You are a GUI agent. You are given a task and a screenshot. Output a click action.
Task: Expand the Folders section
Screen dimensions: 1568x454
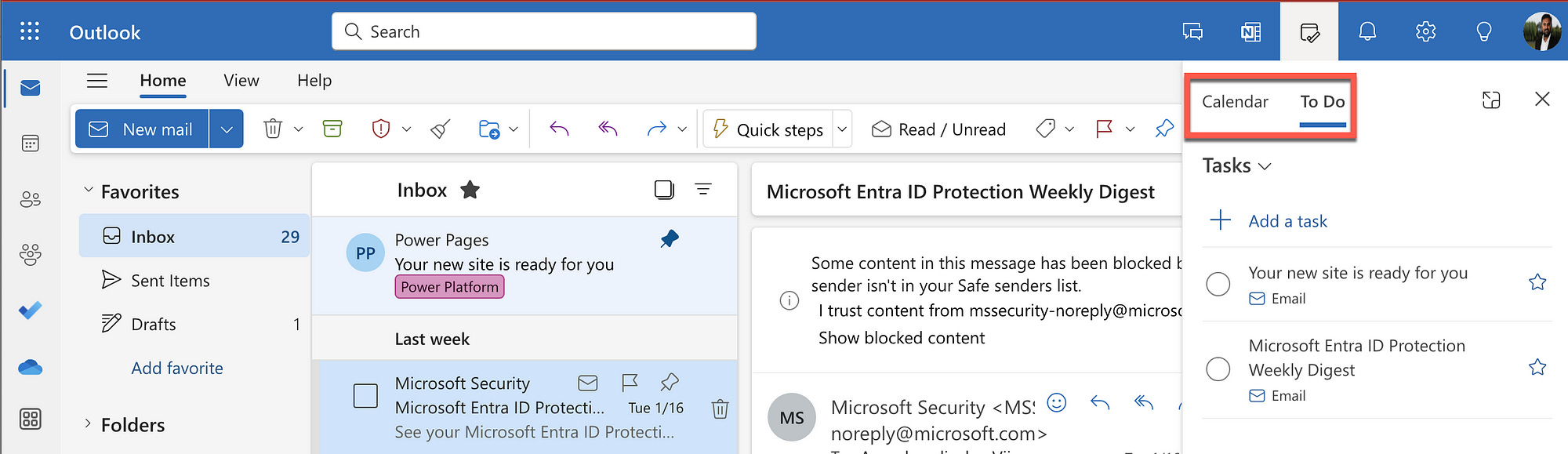[x=88, y=424]
